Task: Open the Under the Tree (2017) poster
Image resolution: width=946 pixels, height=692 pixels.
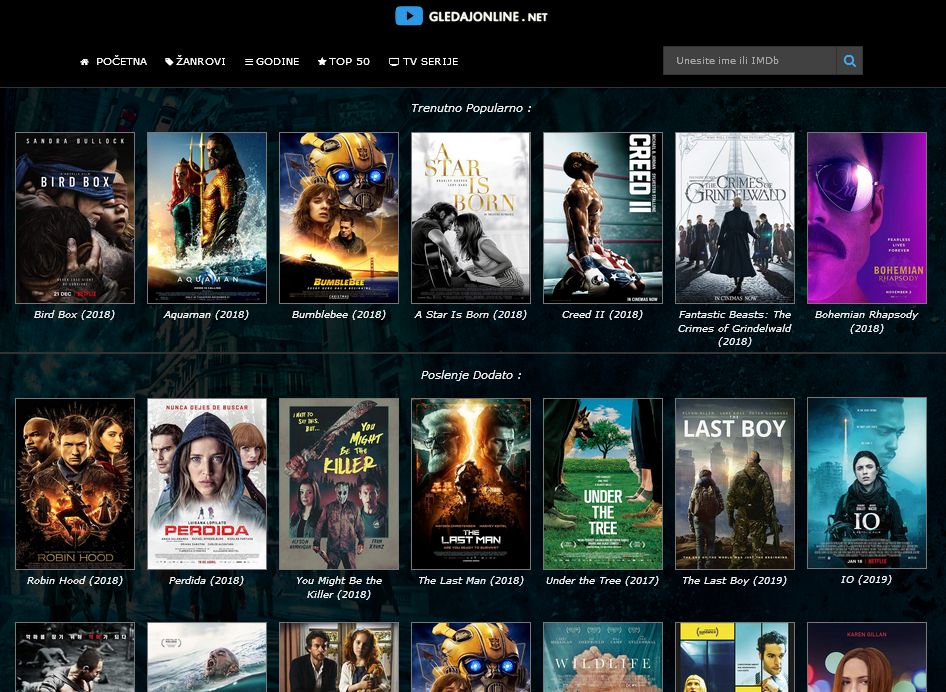Action: pyautogui.click(x=602, y=483)
